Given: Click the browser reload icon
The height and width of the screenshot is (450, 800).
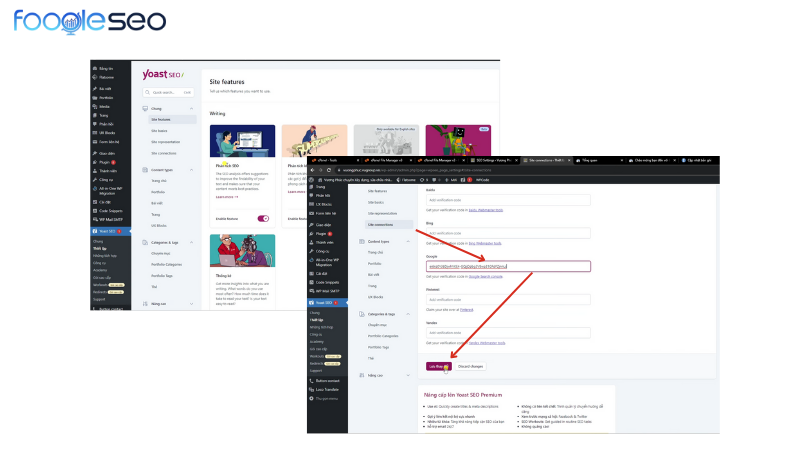Looking at the screenshot, I should pyautogui.click(x=327, y=170).
